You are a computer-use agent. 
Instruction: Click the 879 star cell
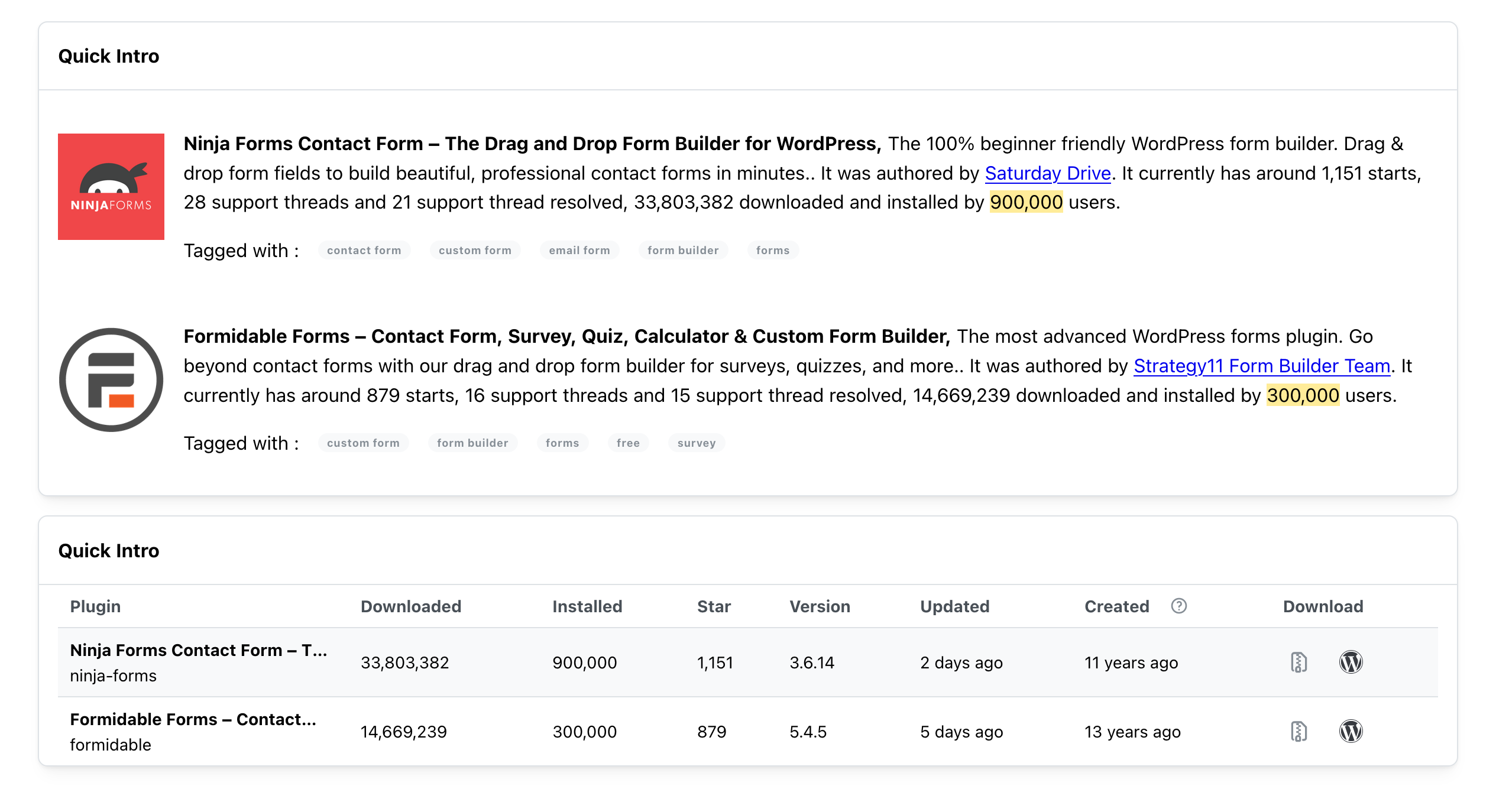pos(711,732)
